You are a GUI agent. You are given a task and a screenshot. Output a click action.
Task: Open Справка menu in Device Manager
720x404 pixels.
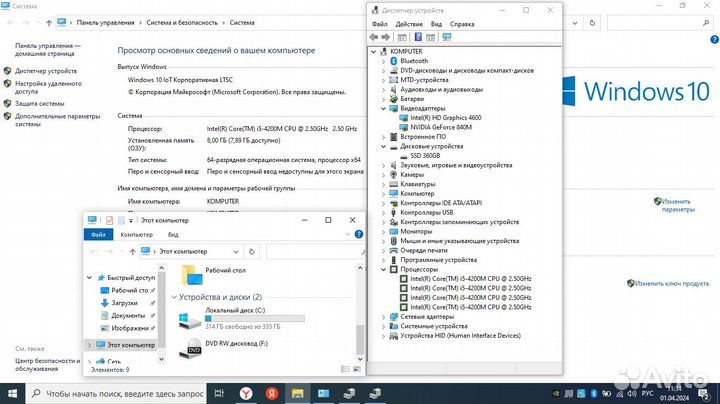[x=462, y=24]
